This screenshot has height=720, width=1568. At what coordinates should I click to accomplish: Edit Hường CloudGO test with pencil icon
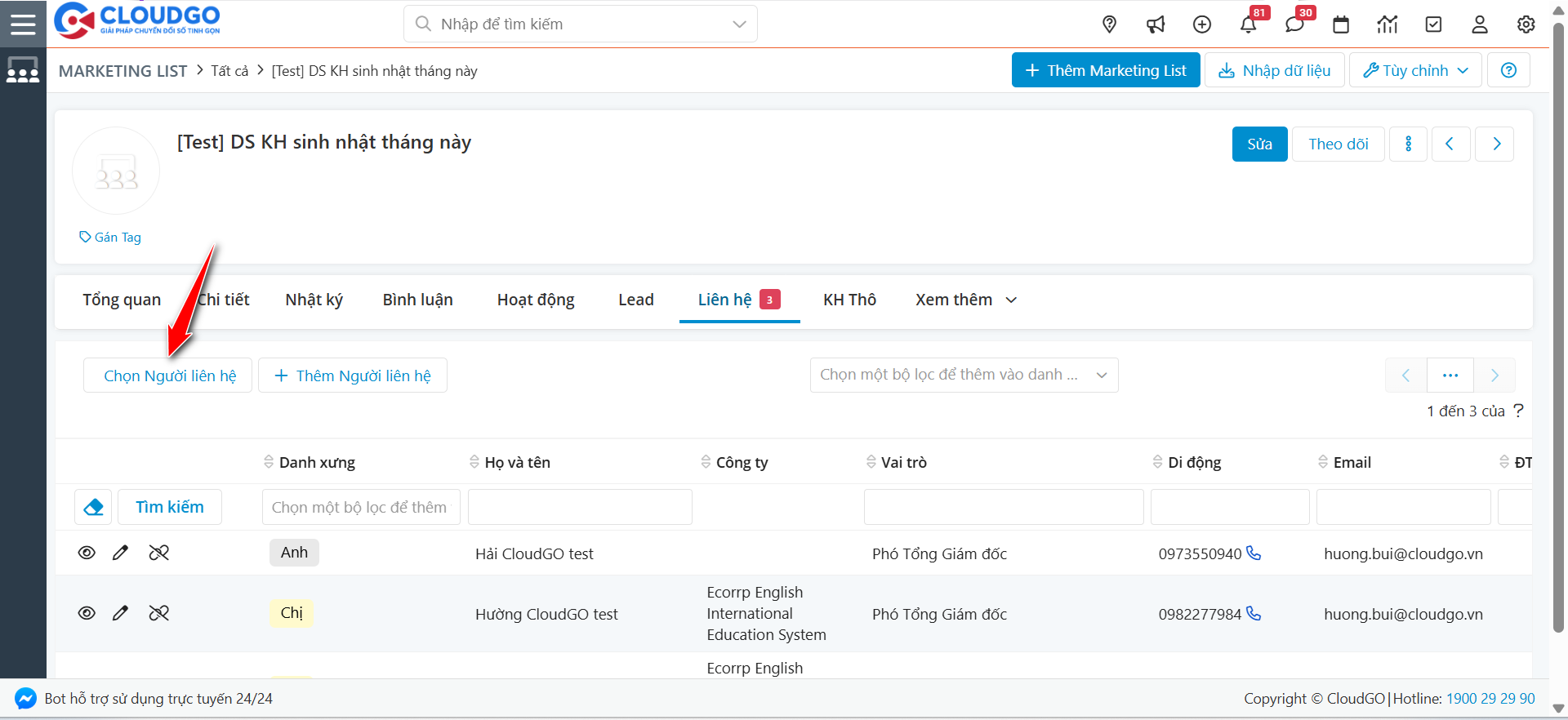120,613
